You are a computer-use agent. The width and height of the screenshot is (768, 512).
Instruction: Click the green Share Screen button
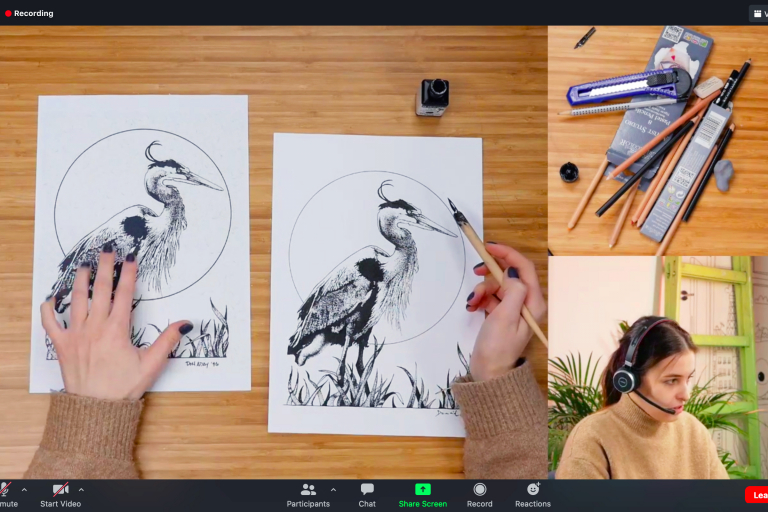pyautogui.click(x=422, y=489)
